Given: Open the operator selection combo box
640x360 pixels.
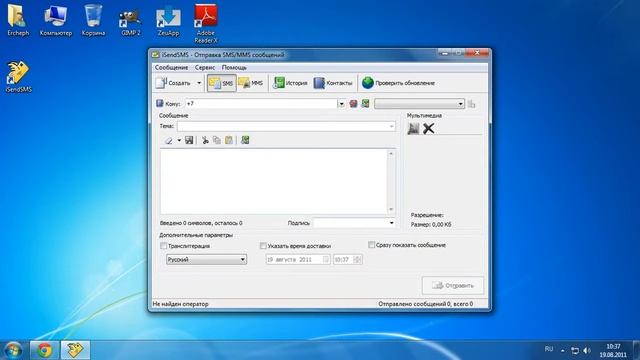Looking at the screenshot, I should coord(420,104).
